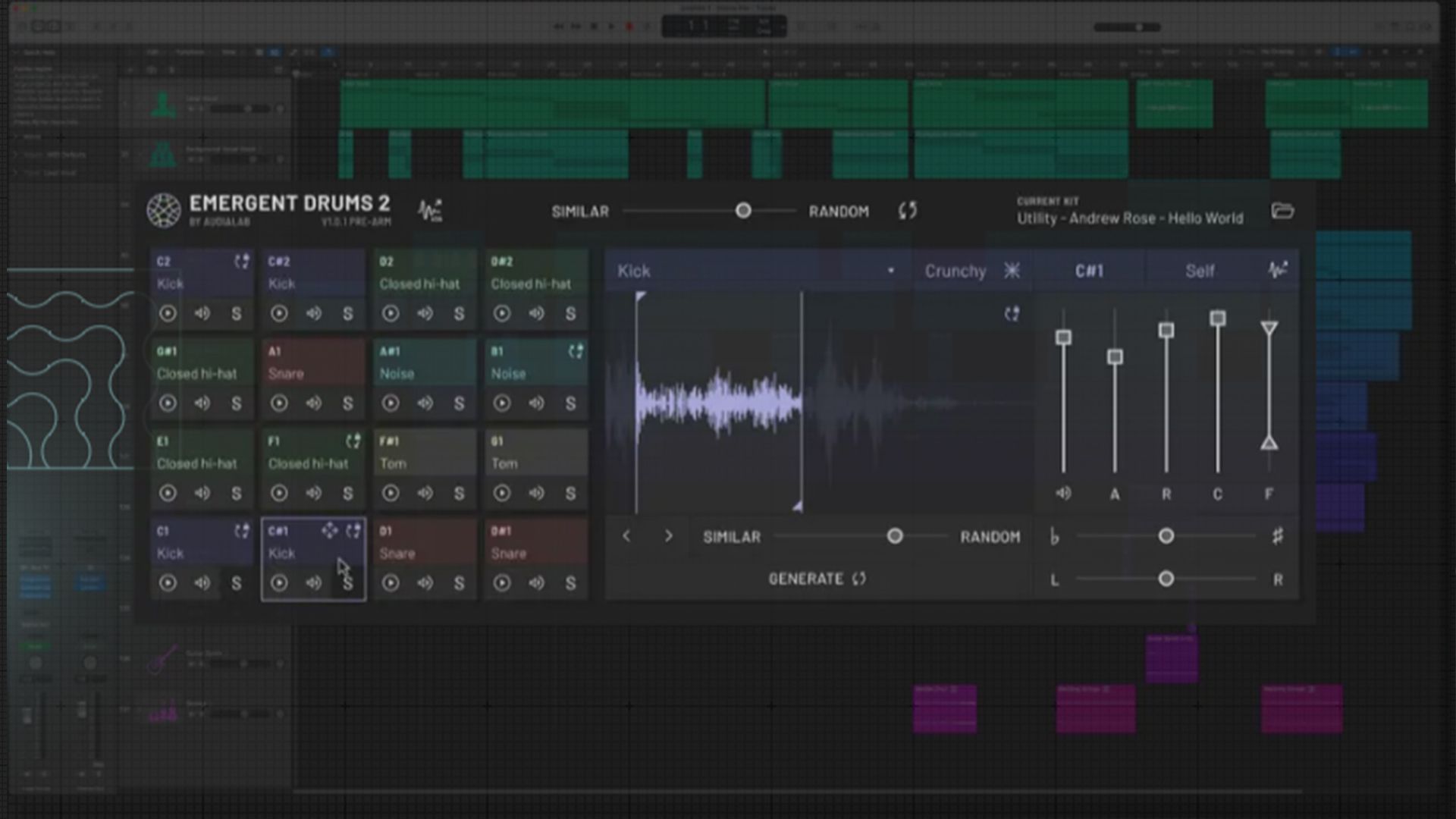Image resolution: width=1456 pixels, height=819 pixels.
Task: Click the next sample arrow
Action: tap(669, 536)
